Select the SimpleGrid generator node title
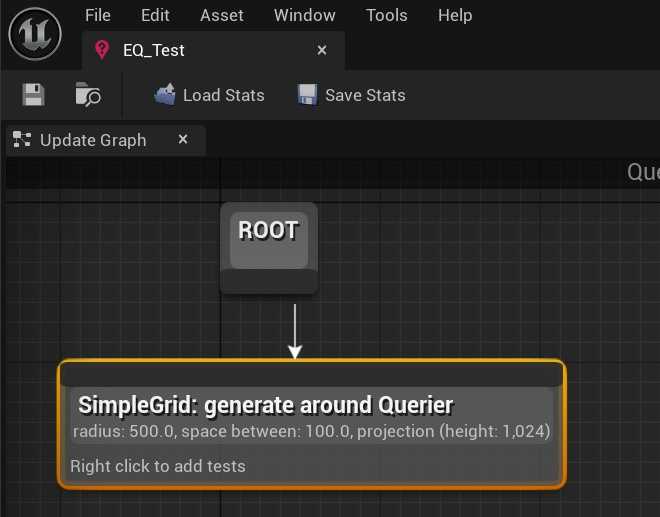Viewport: 660px width, 517px height. click(x=265, y=405)
